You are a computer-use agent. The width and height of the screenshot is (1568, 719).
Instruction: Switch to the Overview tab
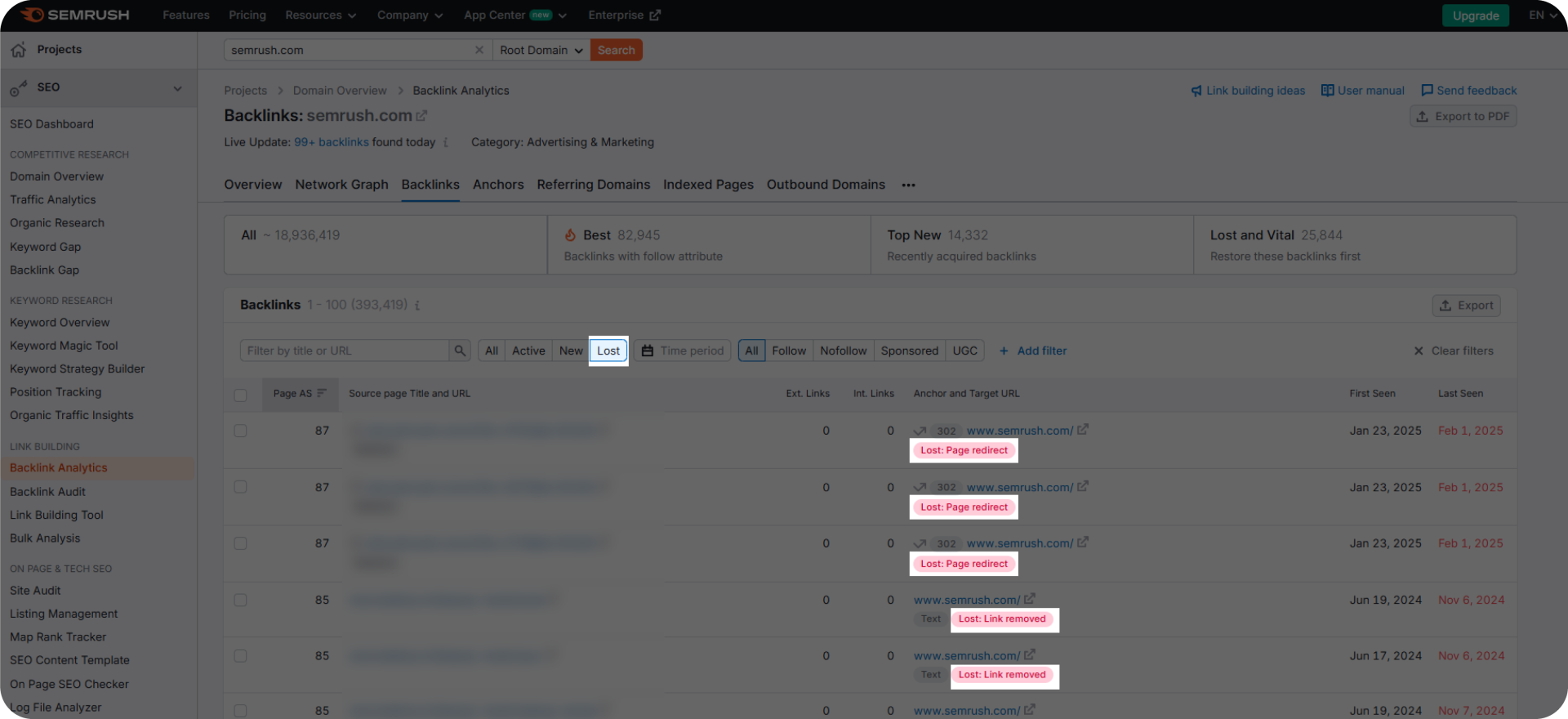(x=253, y=185)
